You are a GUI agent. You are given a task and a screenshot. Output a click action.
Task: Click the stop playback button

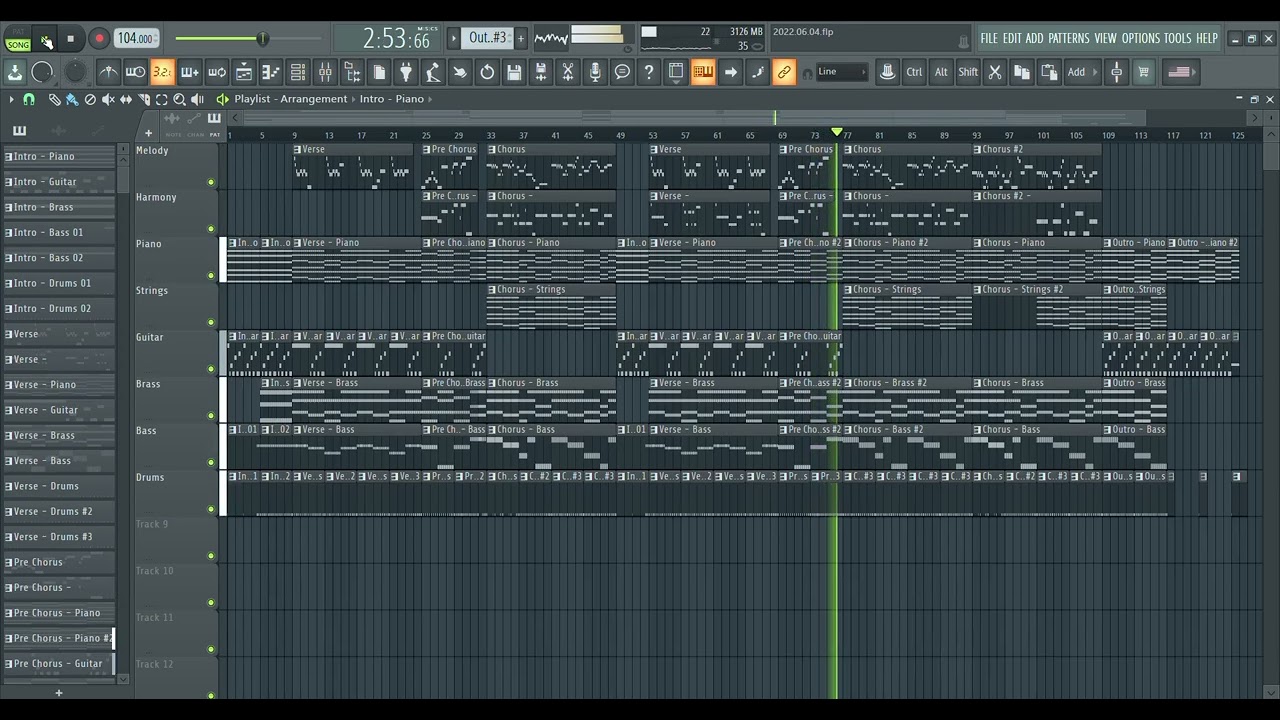(x=70, y=39)
